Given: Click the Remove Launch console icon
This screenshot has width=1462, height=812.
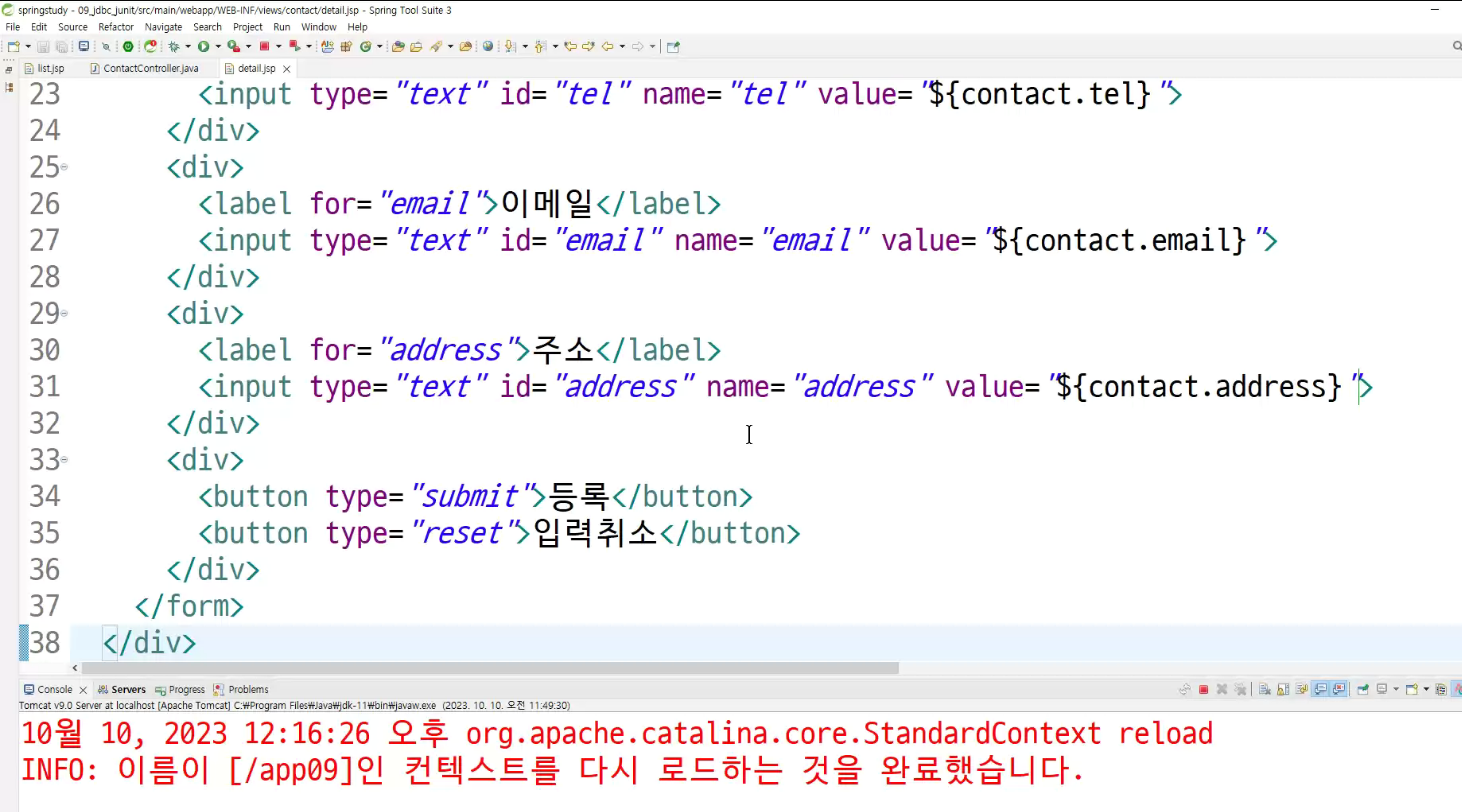Looking at the screenshot, I should point(1221,689).
